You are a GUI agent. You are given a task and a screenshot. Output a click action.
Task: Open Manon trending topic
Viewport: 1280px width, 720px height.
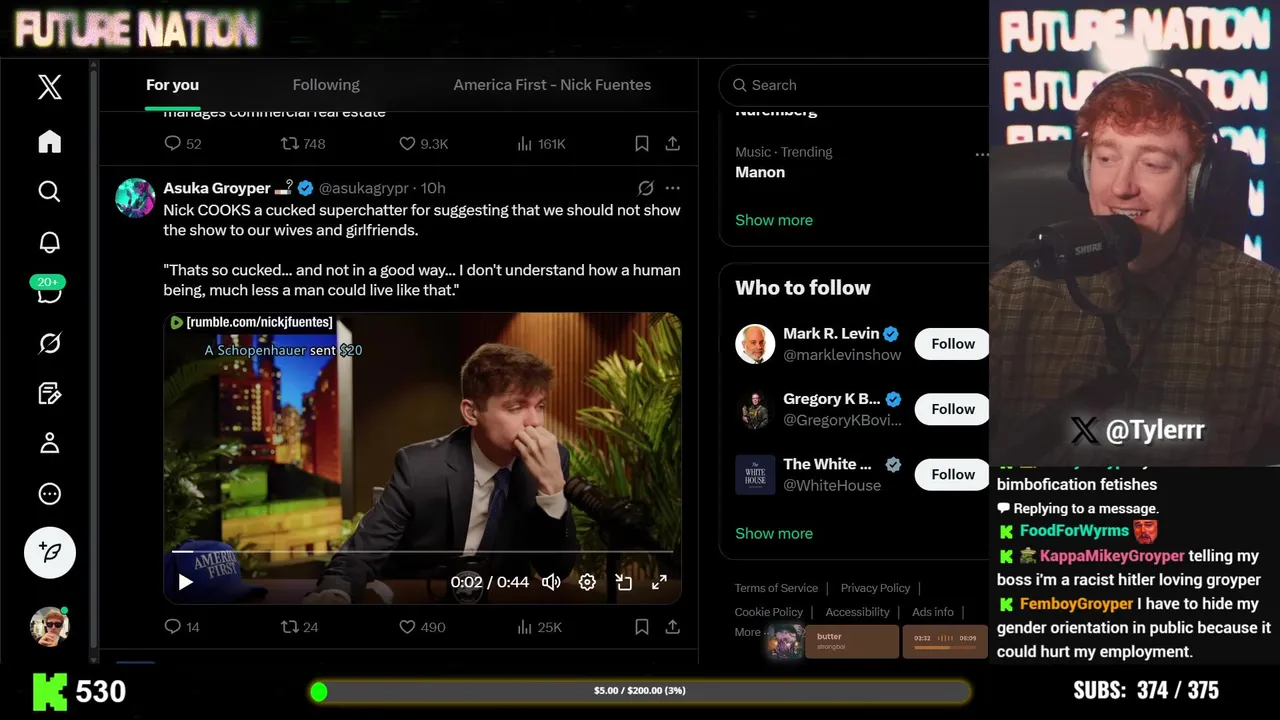coord(760,172)
